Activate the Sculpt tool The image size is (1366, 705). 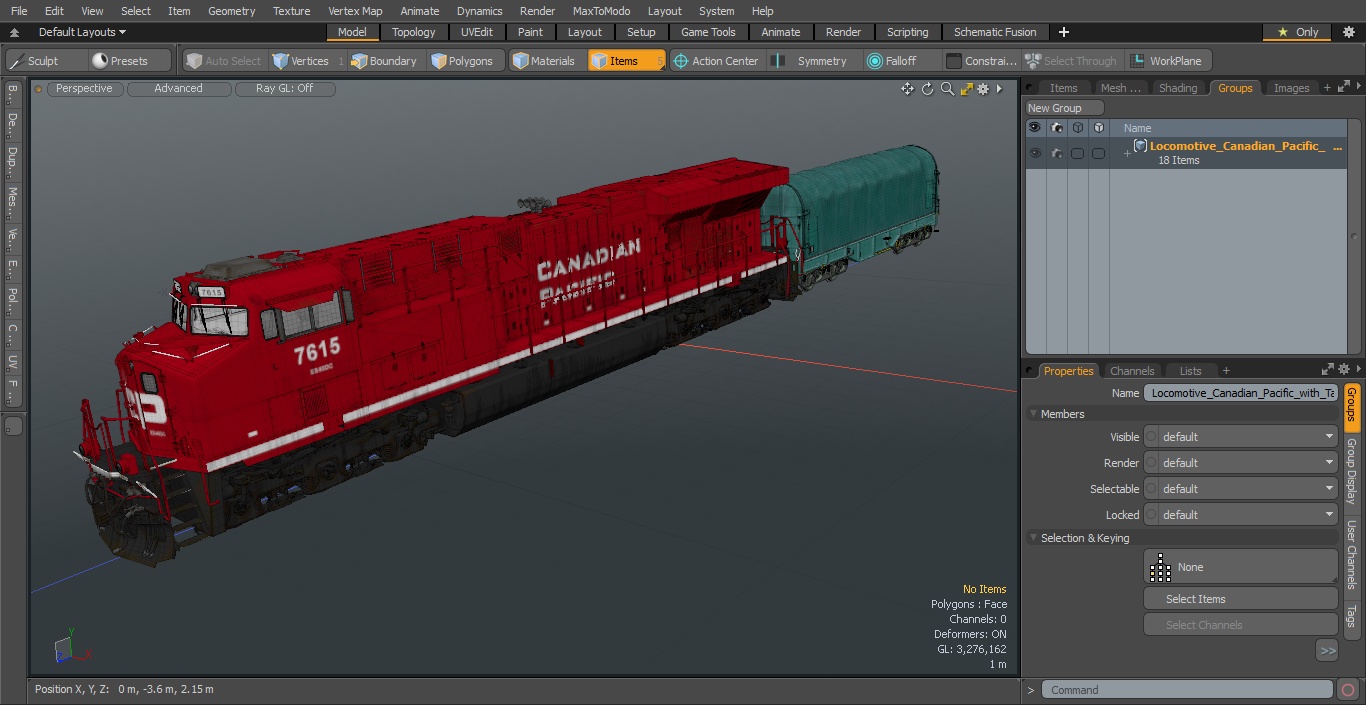pos(35,61)
